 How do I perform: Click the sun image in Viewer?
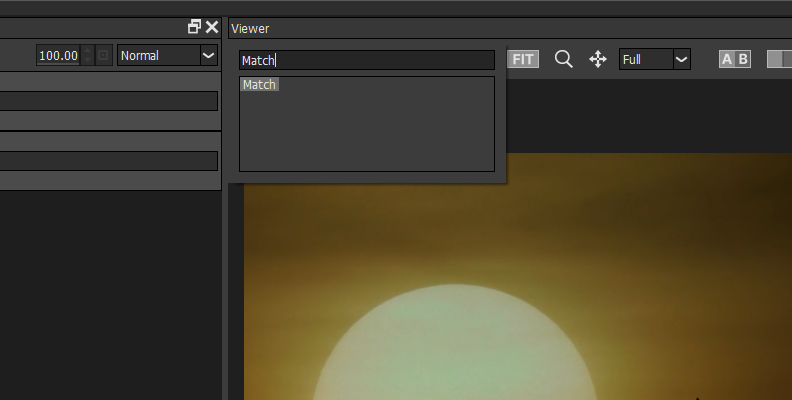coord(455,343)
